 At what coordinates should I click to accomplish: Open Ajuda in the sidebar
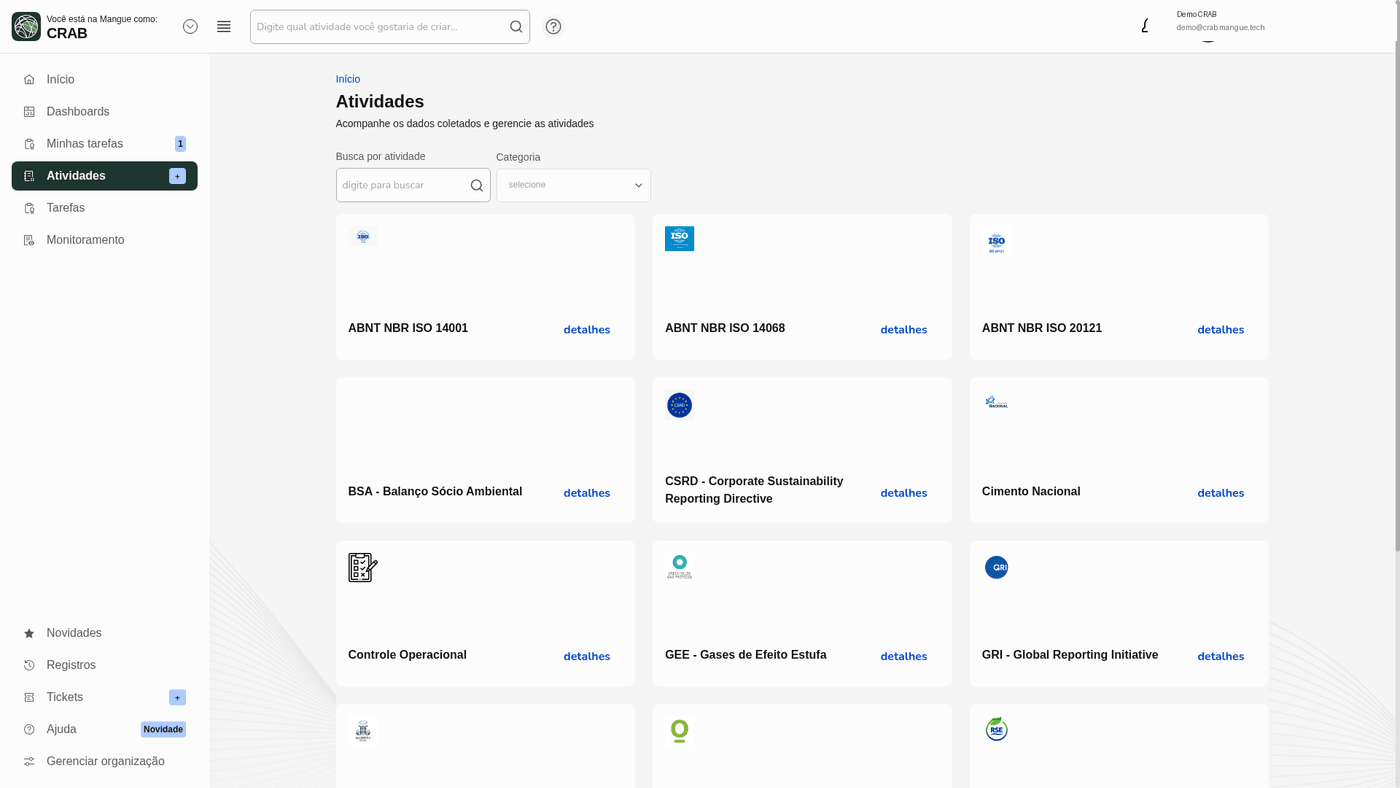(x=104, y=729)
